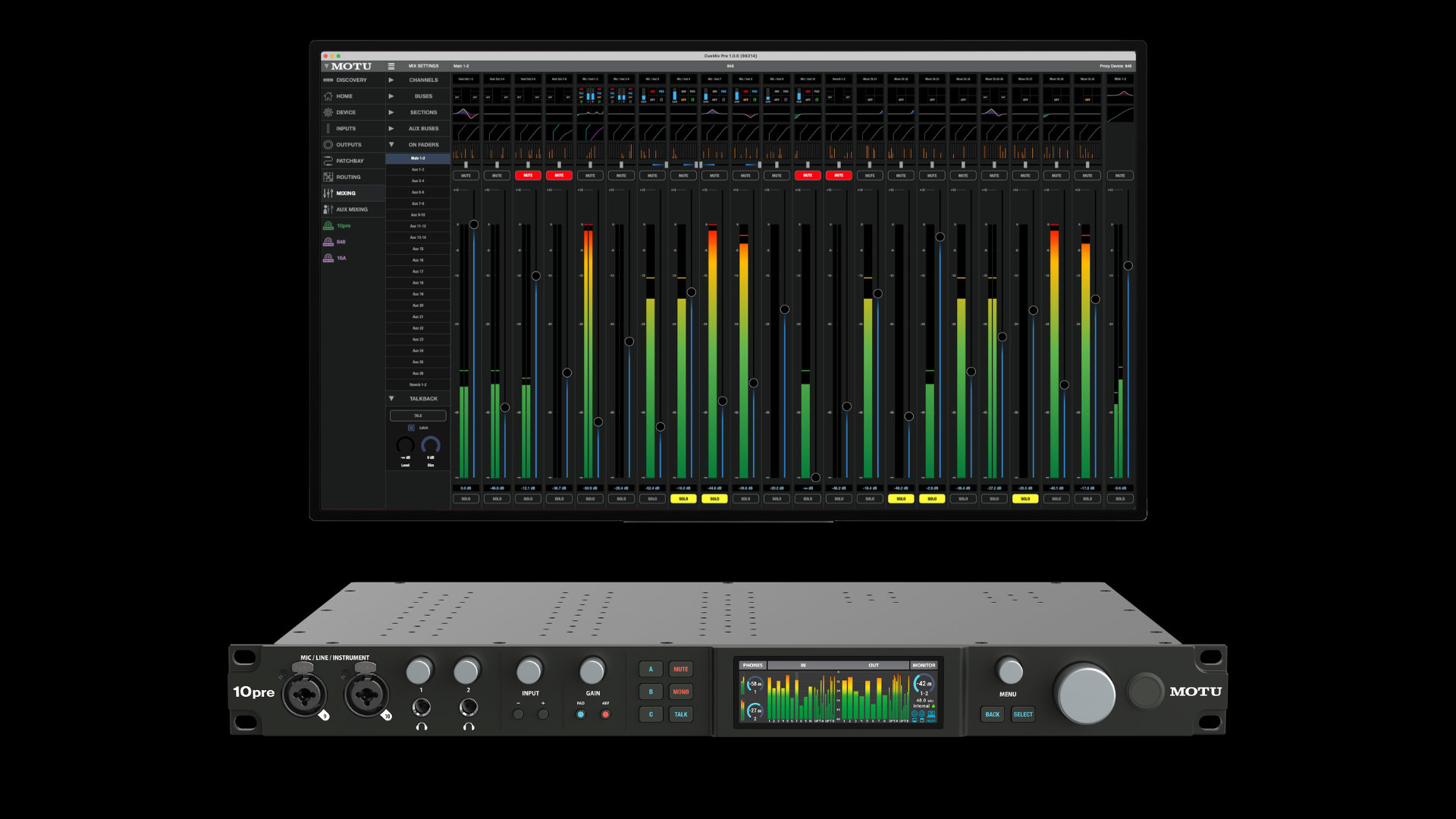The width and height of the screenshot is (1456, 819).
Task: Open EQ curve thumbnail on Mic/Inst 1-2 channel
Action: (x=590, y=114)
